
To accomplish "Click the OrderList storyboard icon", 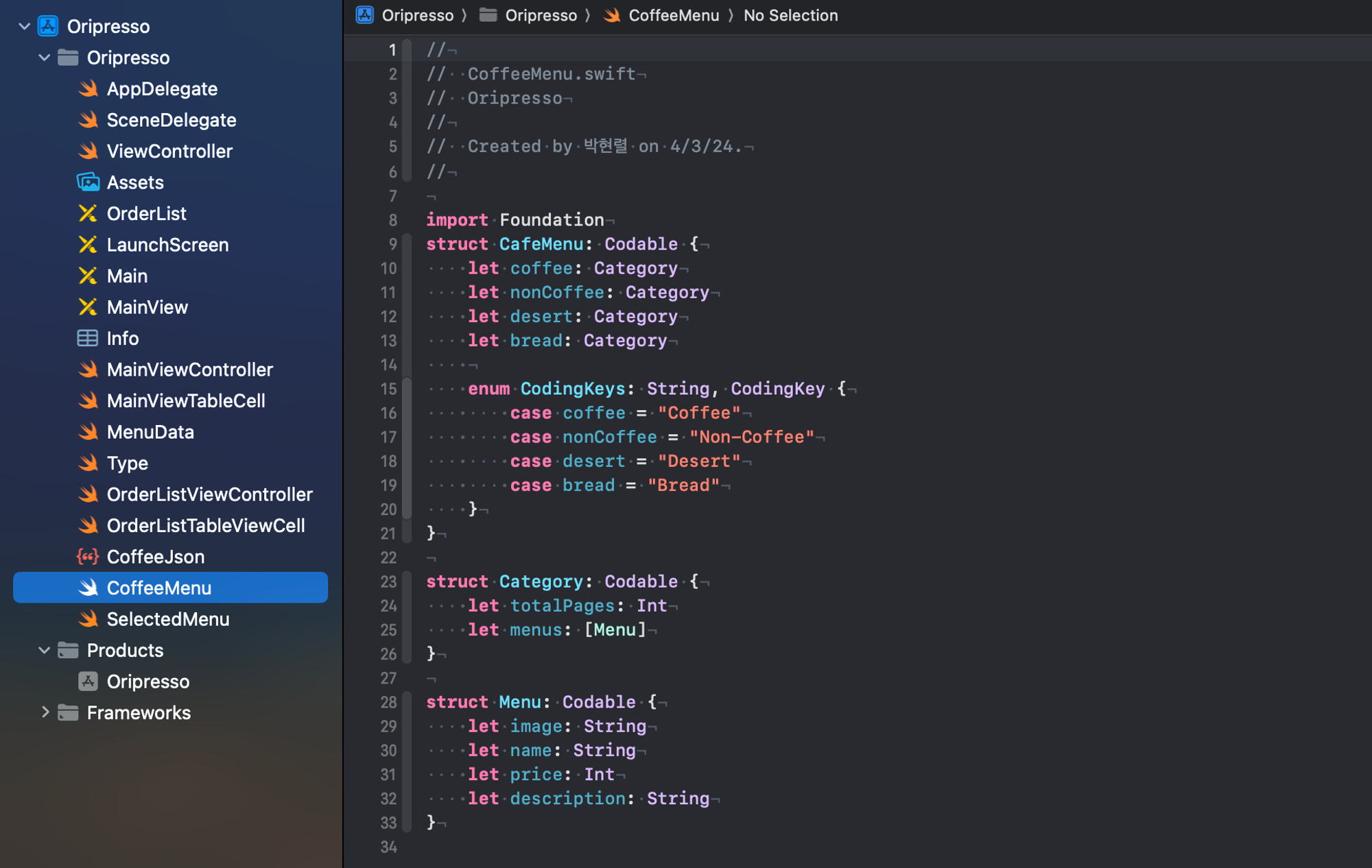I will click(x=88, y=213).
